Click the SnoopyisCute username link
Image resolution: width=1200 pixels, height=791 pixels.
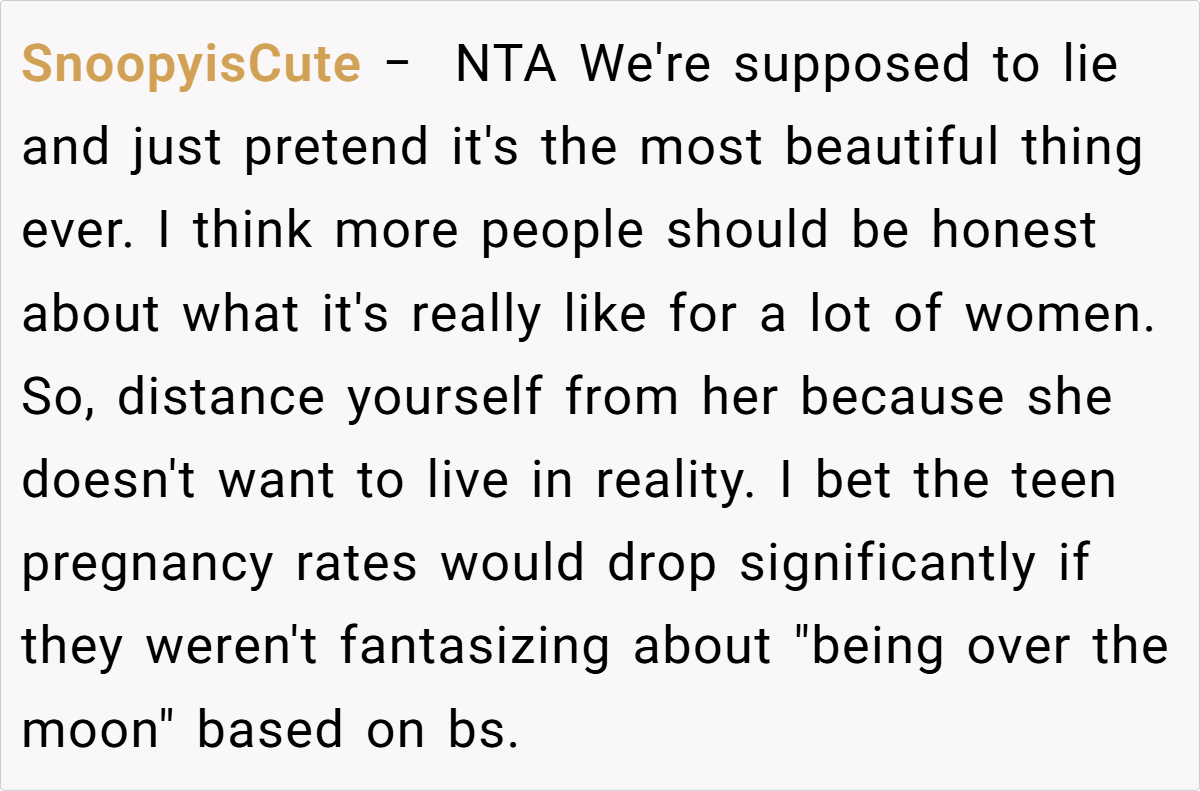tap(191, 66)
